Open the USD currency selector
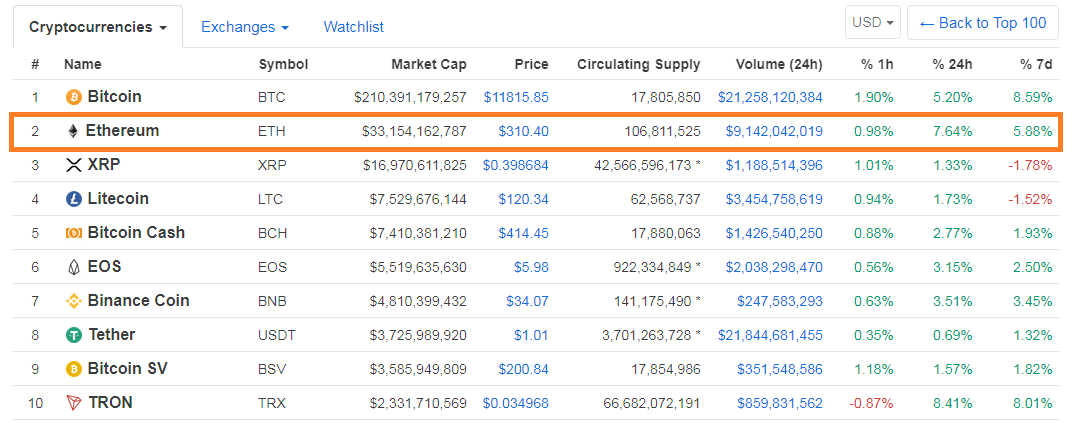This screenshot has width=1074, height=423. [873, 22]
